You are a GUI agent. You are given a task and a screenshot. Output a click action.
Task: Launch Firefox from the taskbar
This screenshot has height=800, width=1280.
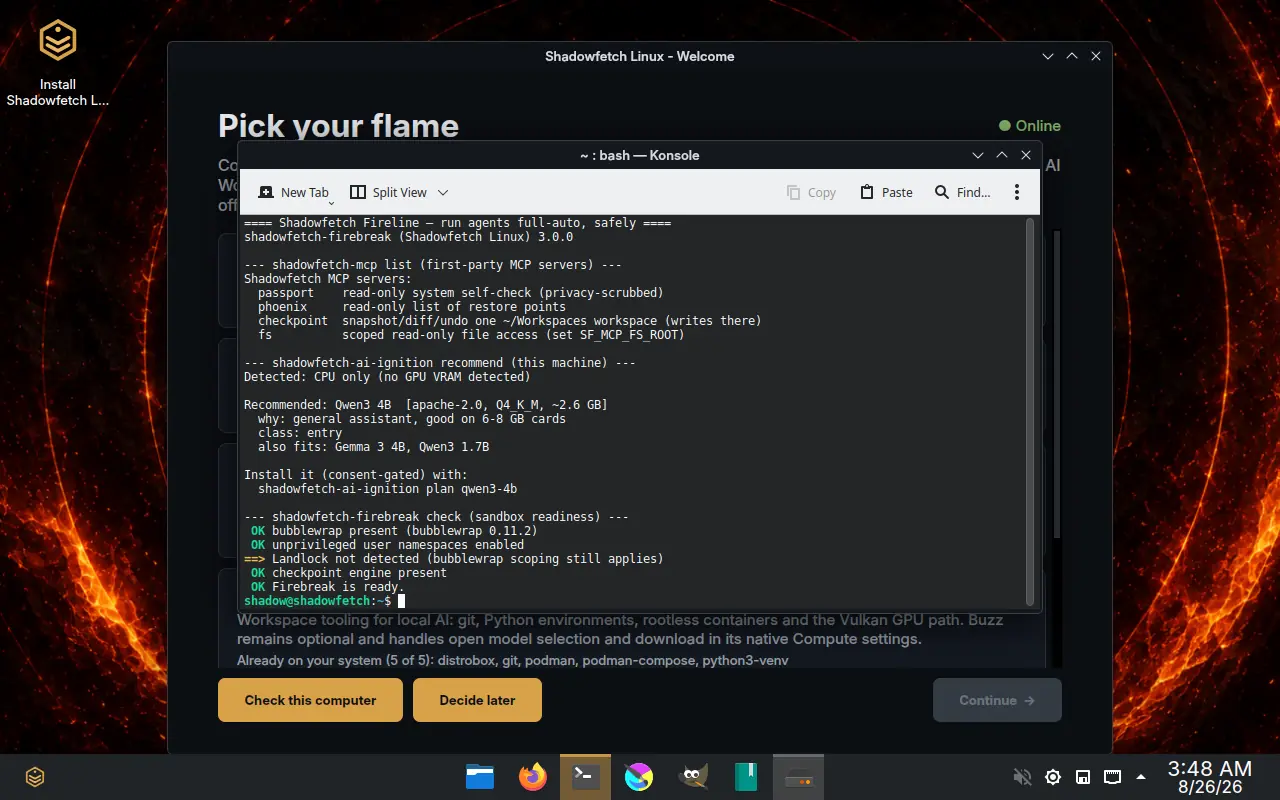tap(533, 777)
